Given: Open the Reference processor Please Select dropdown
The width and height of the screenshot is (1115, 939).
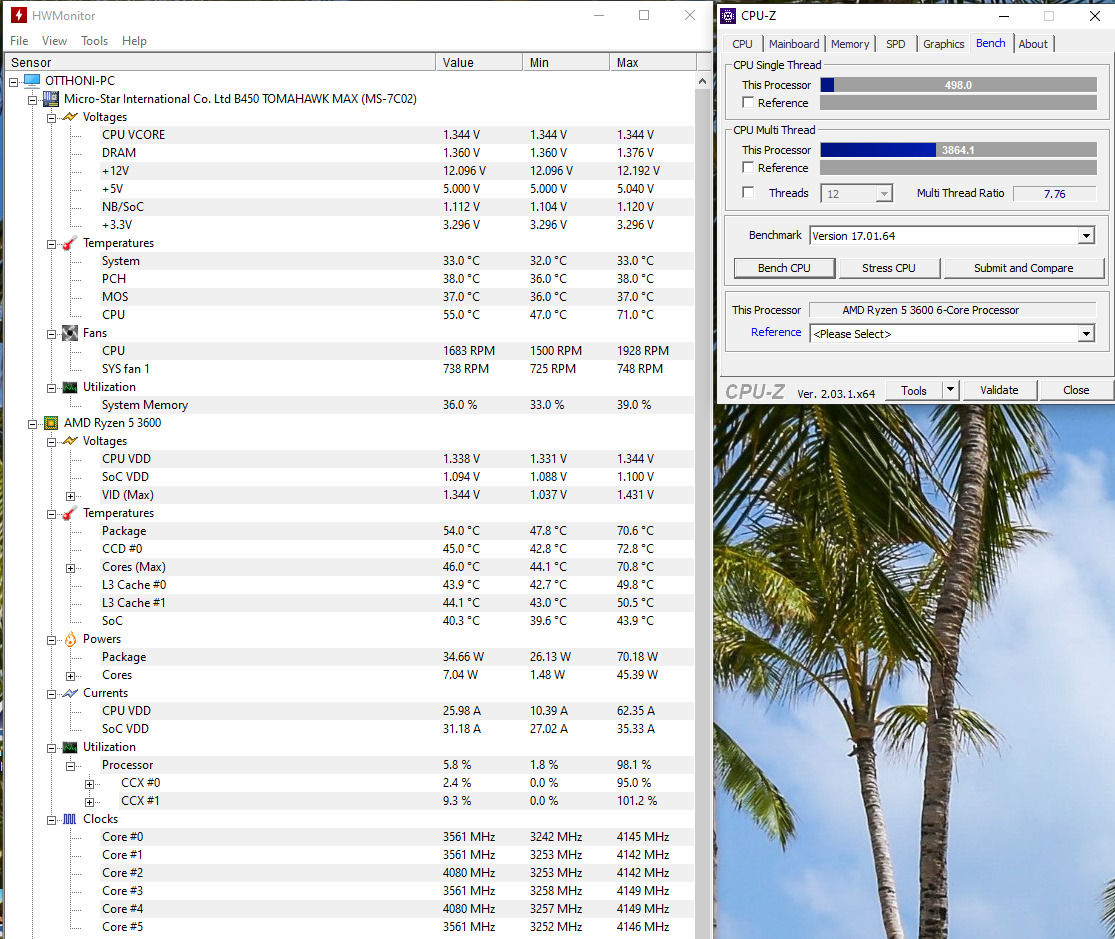Looking at the screenshot, I should pos(1086,334).
